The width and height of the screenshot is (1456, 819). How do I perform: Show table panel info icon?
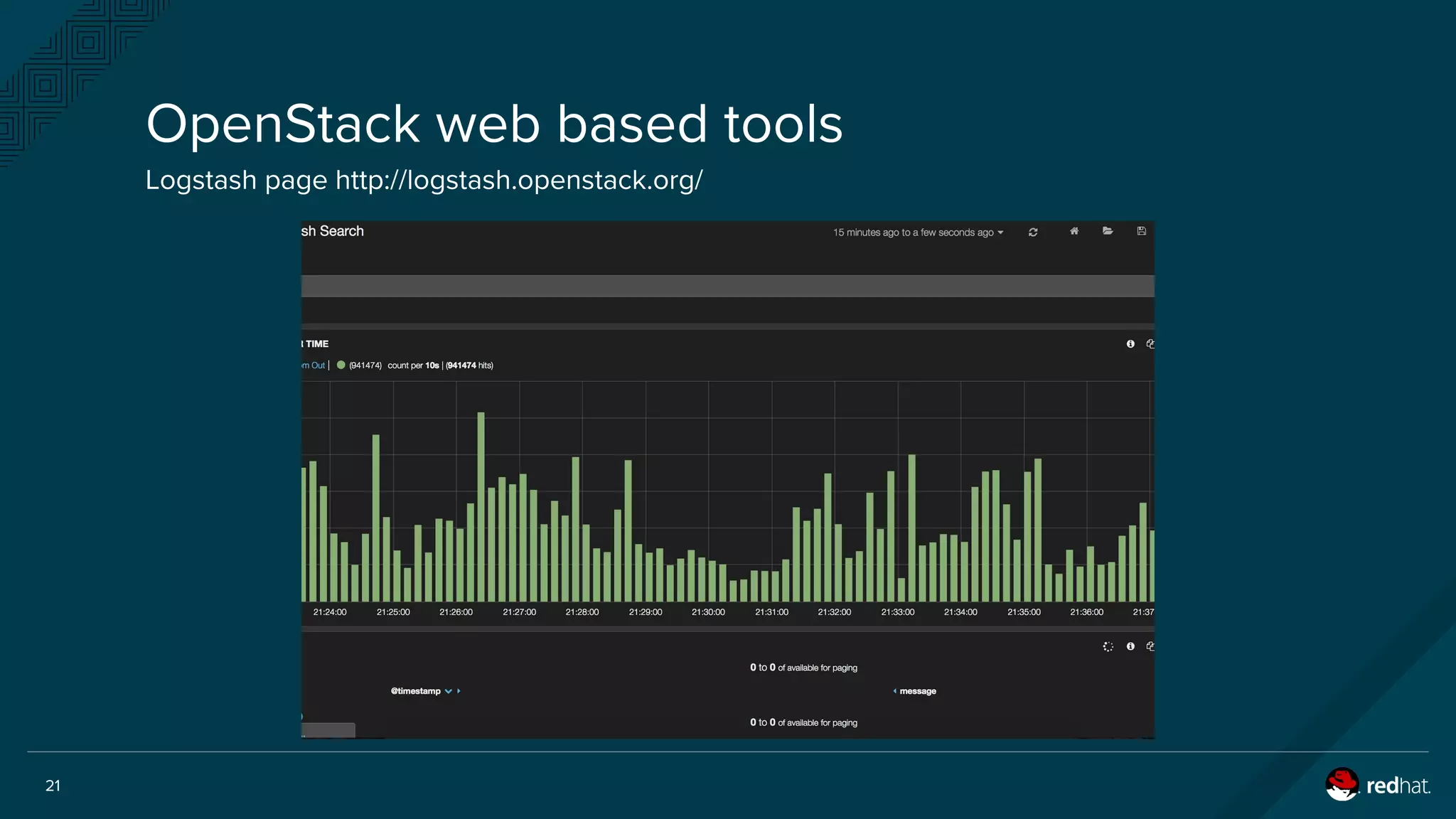tap(1130, 646)
